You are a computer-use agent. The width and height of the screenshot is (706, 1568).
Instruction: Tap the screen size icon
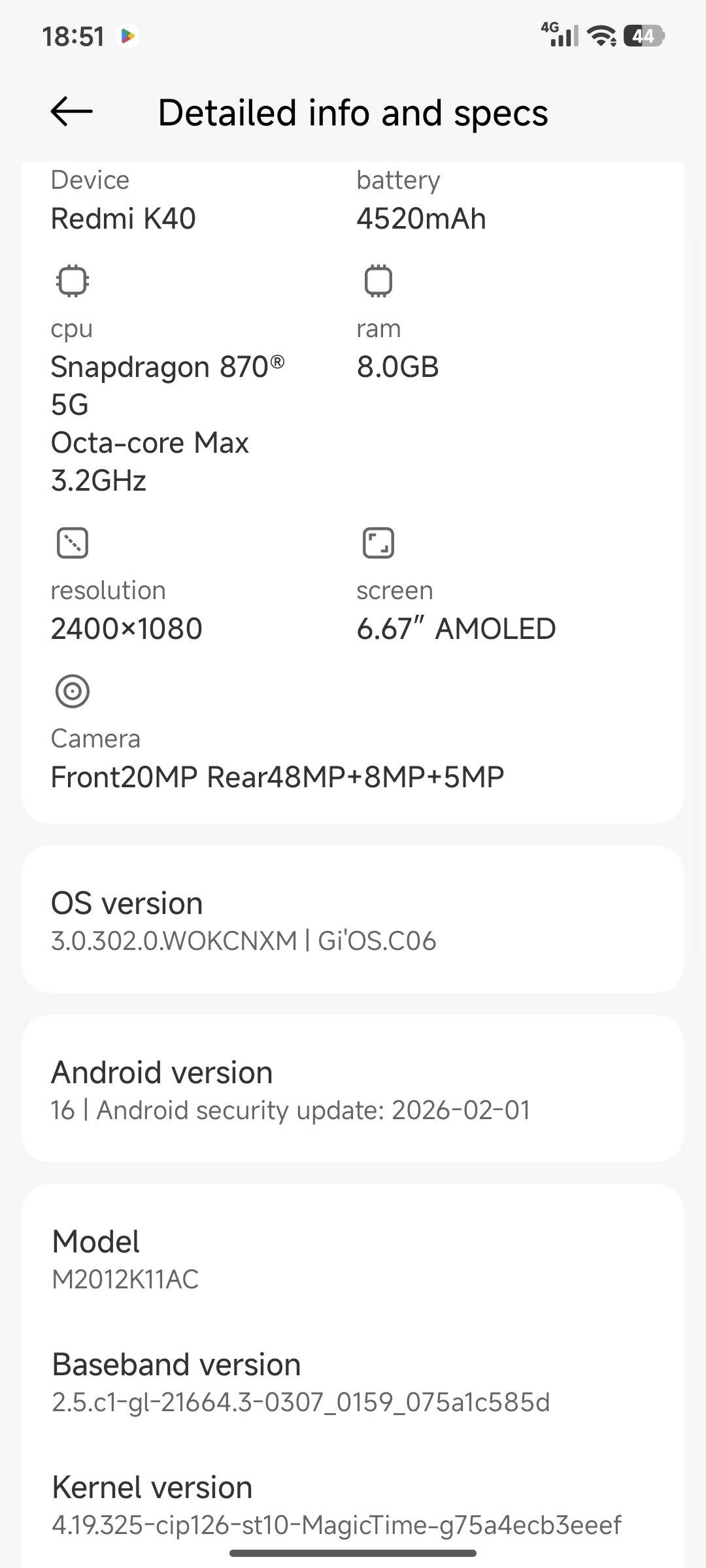[x=378, y=543]
